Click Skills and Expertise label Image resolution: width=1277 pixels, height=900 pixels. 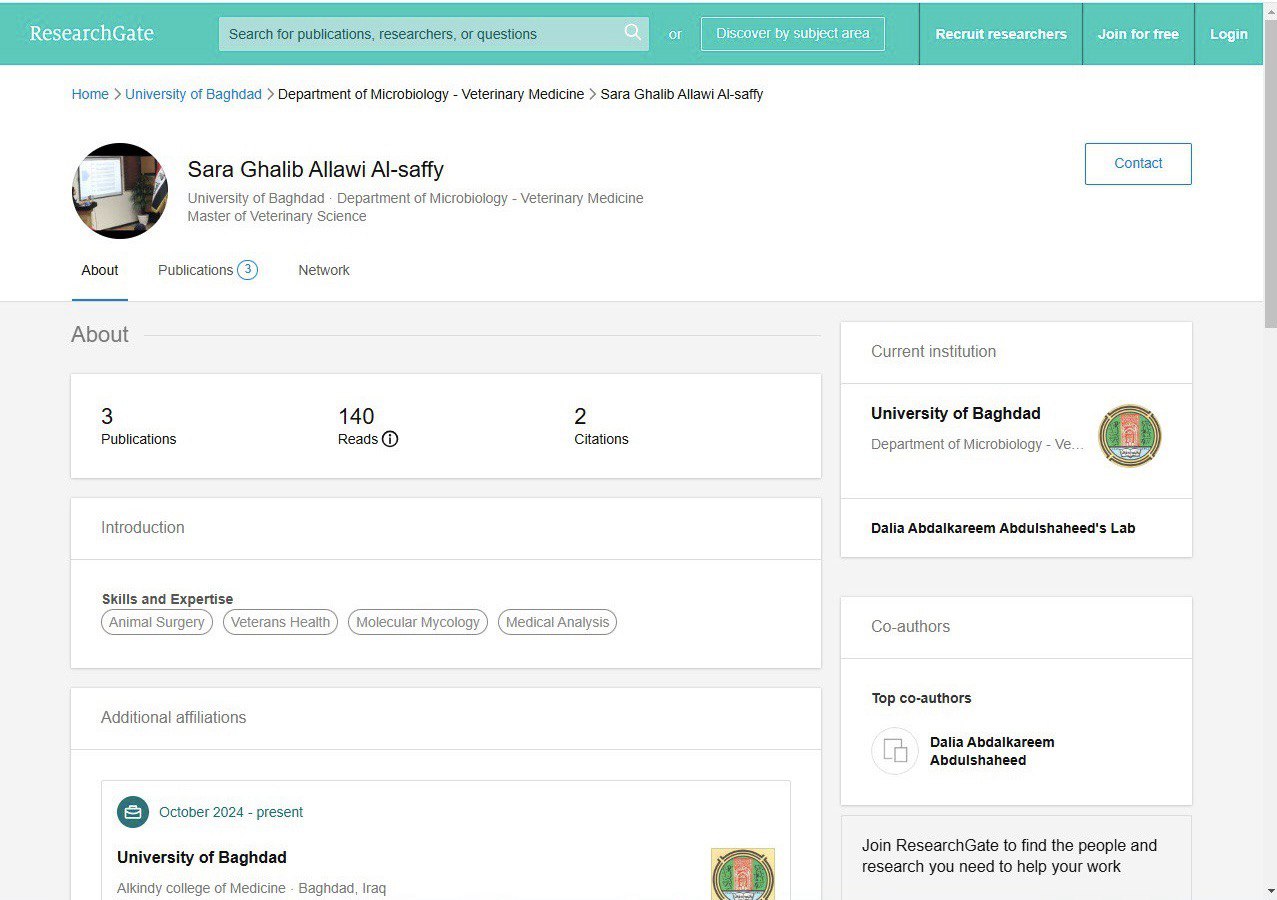click(x=167, y=599)
